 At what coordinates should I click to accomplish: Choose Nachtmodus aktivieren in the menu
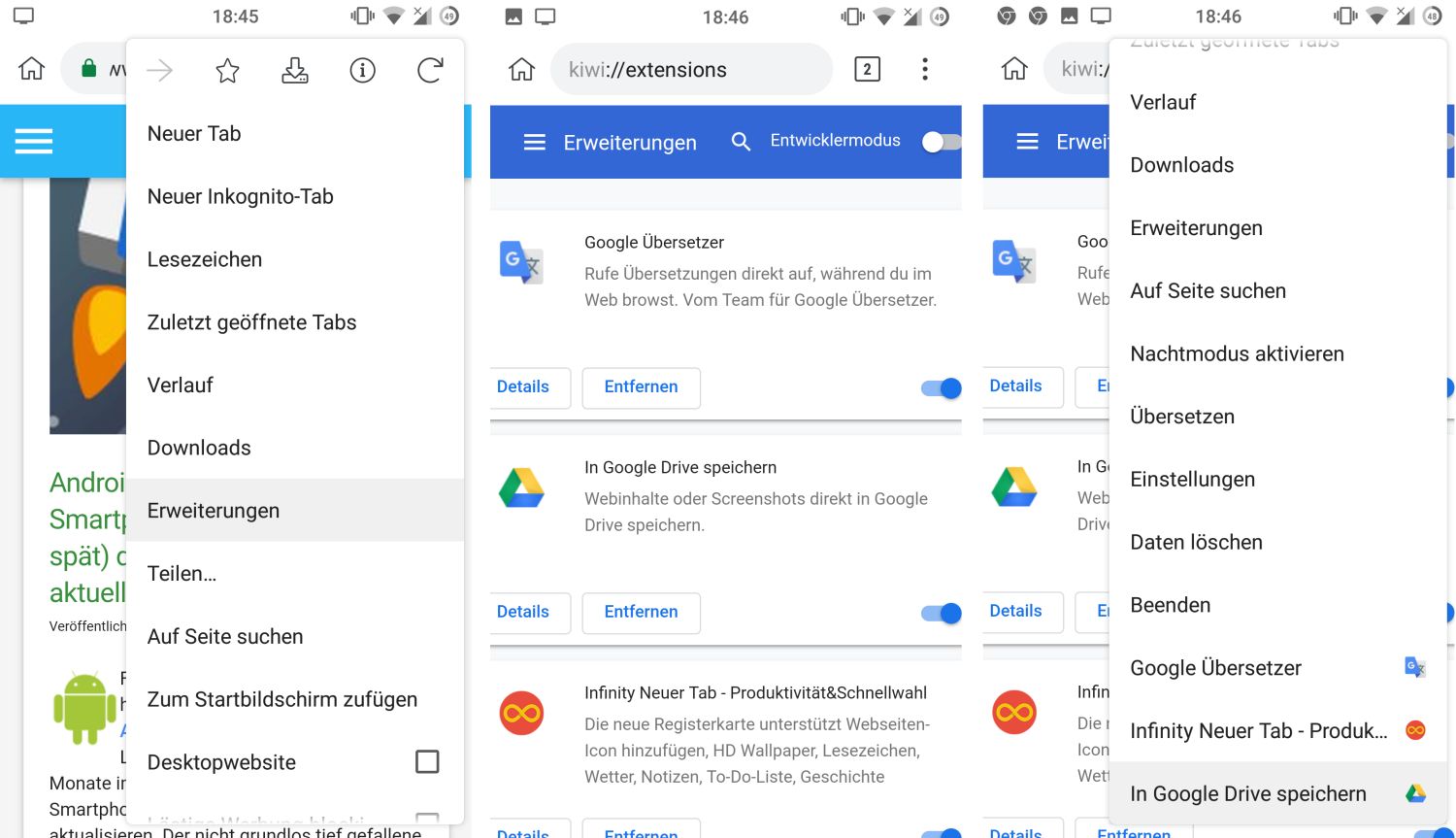point(1237,353)
